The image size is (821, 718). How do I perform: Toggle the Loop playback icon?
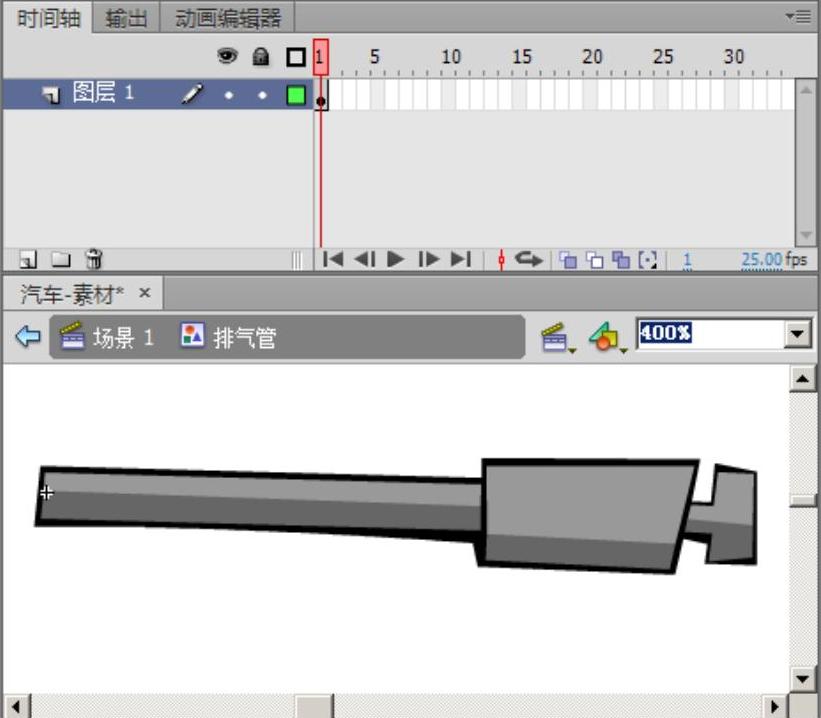pyautogui.click(x=528, y=260)
